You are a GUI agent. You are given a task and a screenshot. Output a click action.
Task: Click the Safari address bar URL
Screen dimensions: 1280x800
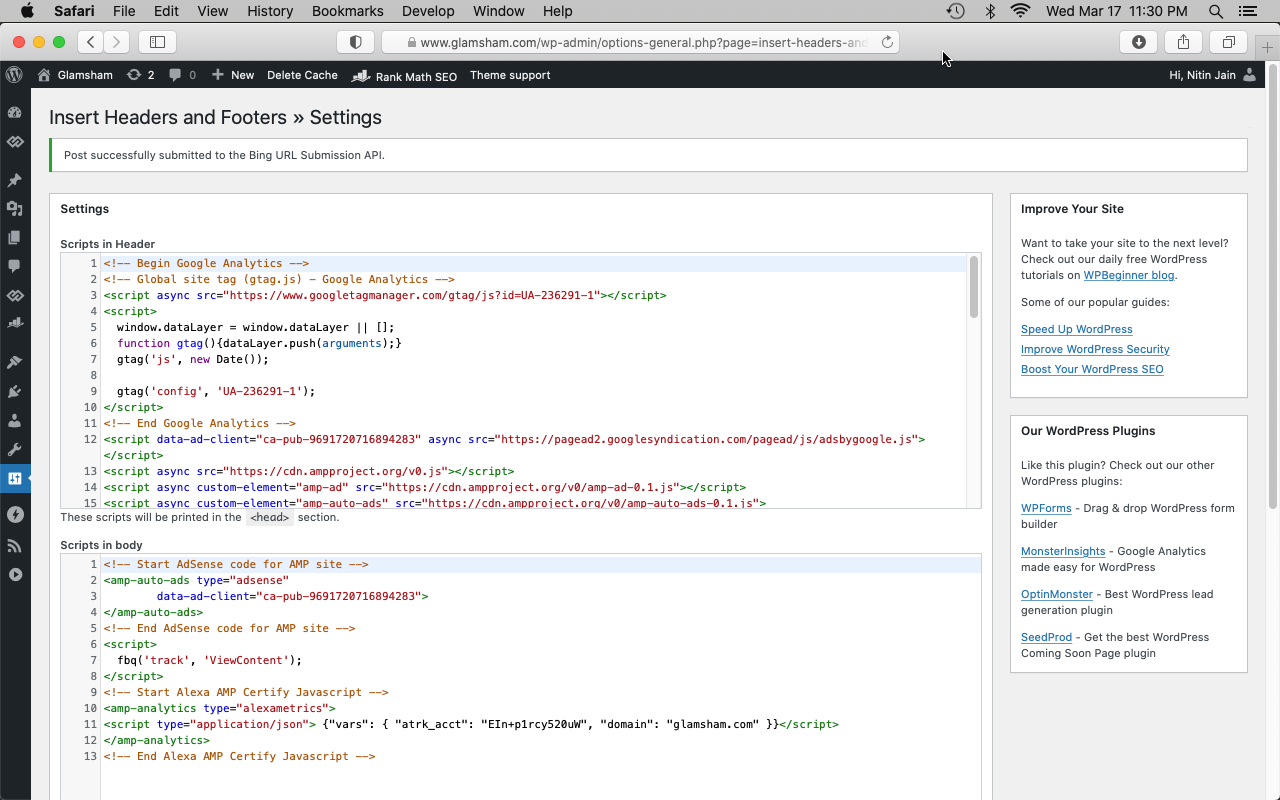click(640, 42)
